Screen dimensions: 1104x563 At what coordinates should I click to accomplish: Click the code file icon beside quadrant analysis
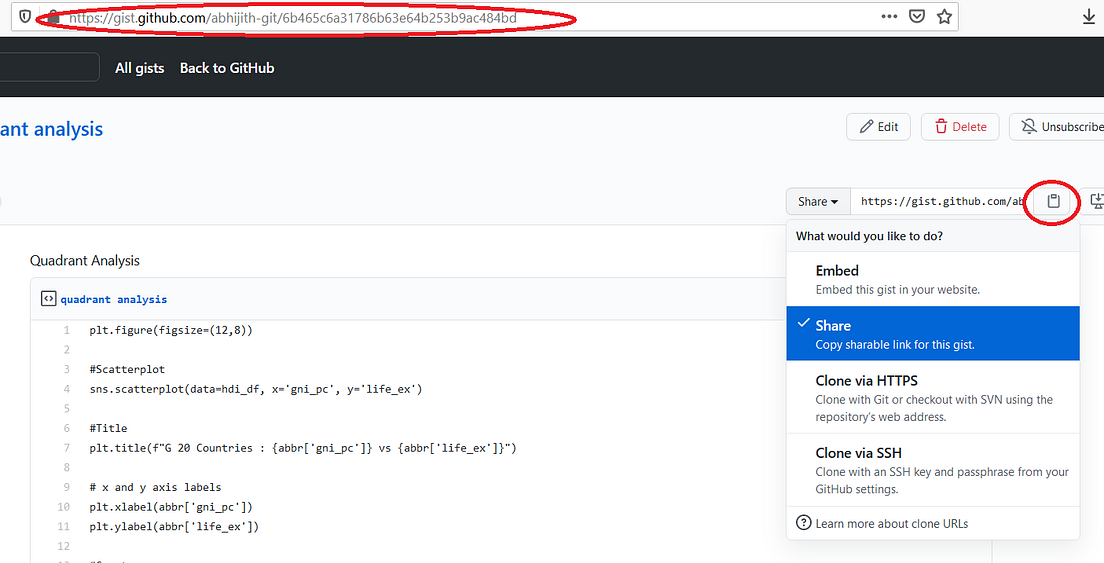click(48, 298)
